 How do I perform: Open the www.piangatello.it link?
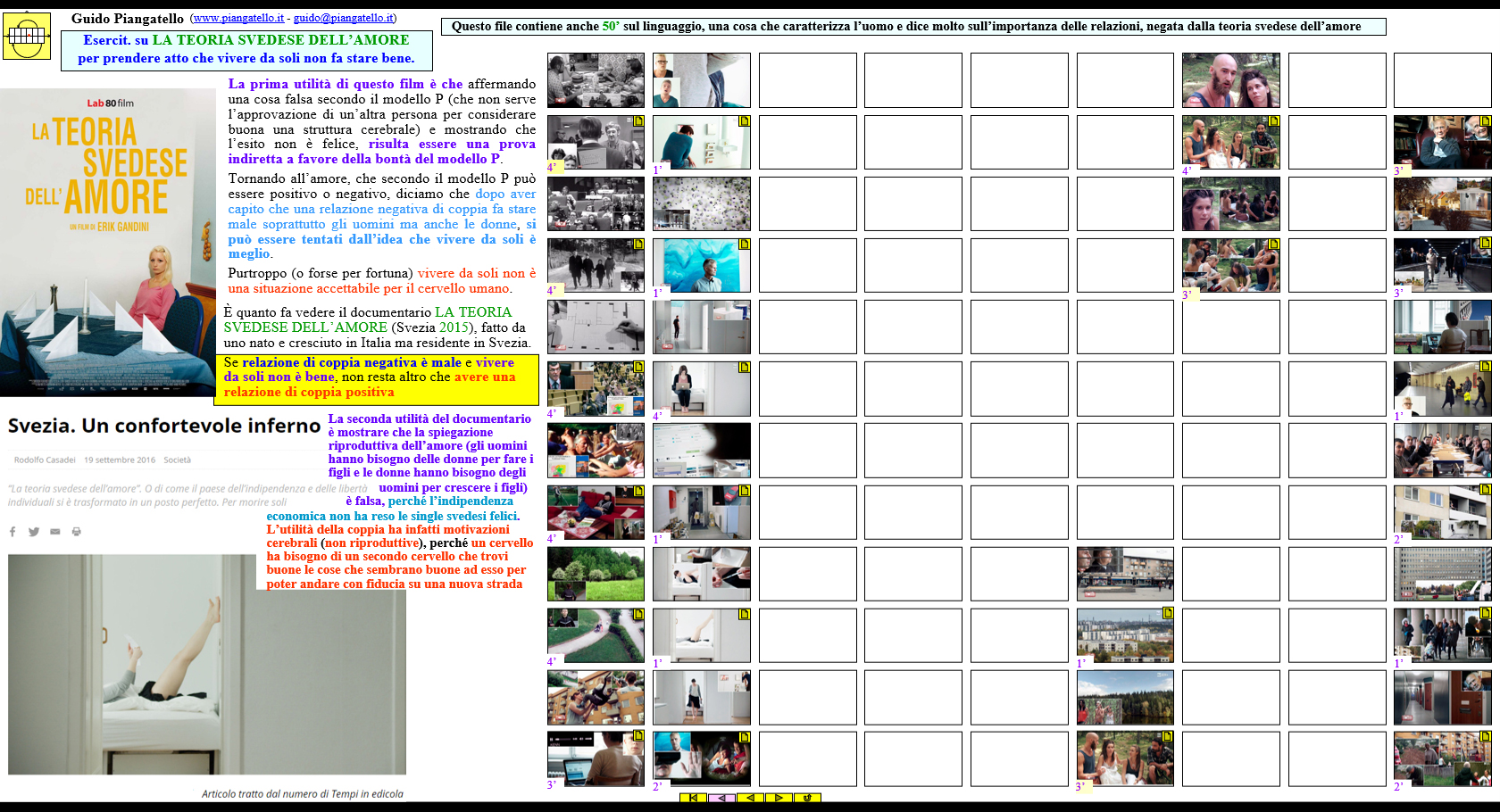(238, 18)
